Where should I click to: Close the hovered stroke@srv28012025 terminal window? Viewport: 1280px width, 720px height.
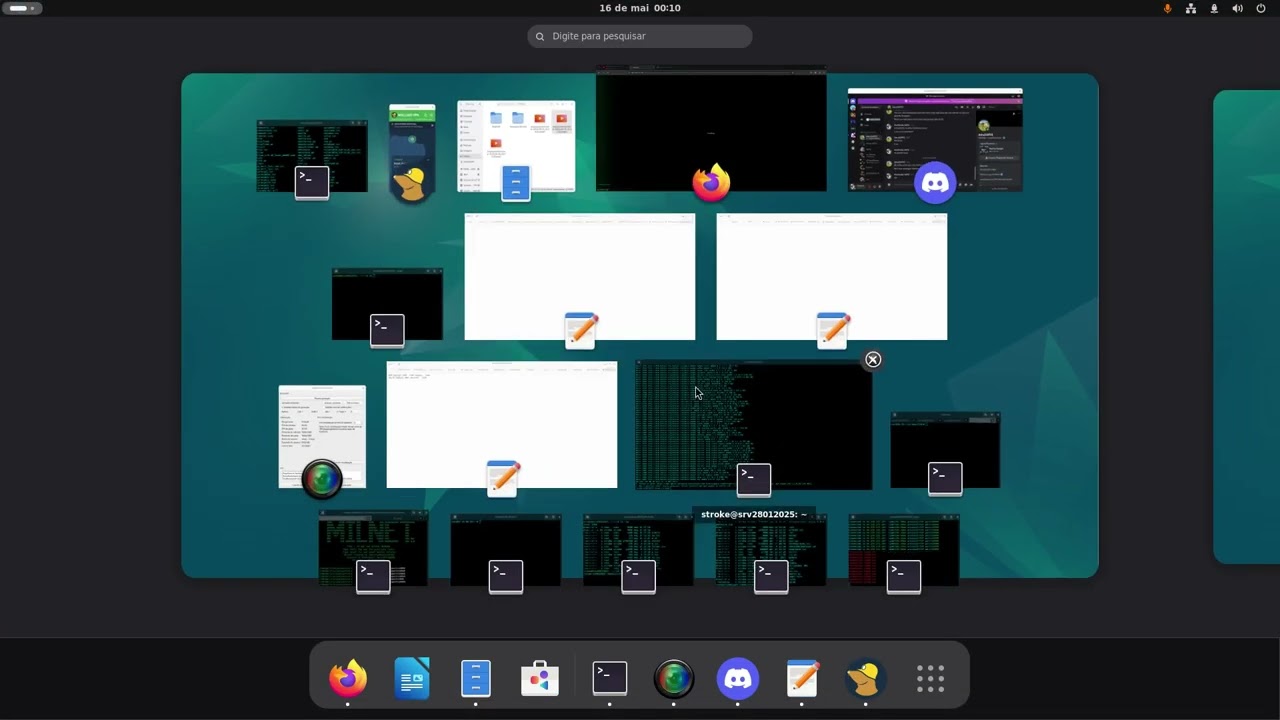pos(873,360)
